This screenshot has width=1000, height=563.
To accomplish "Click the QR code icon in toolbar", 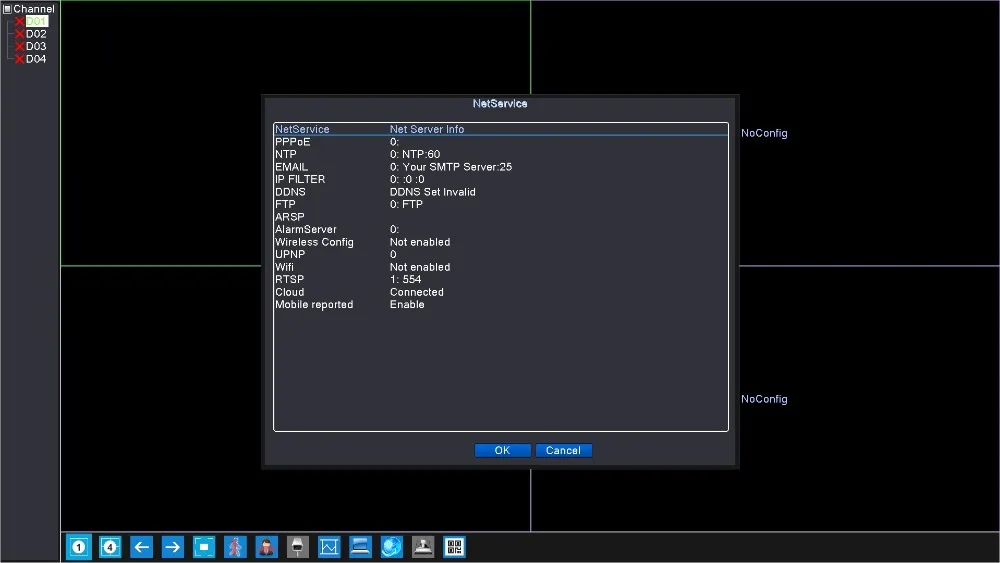I will tap(454, 547).
